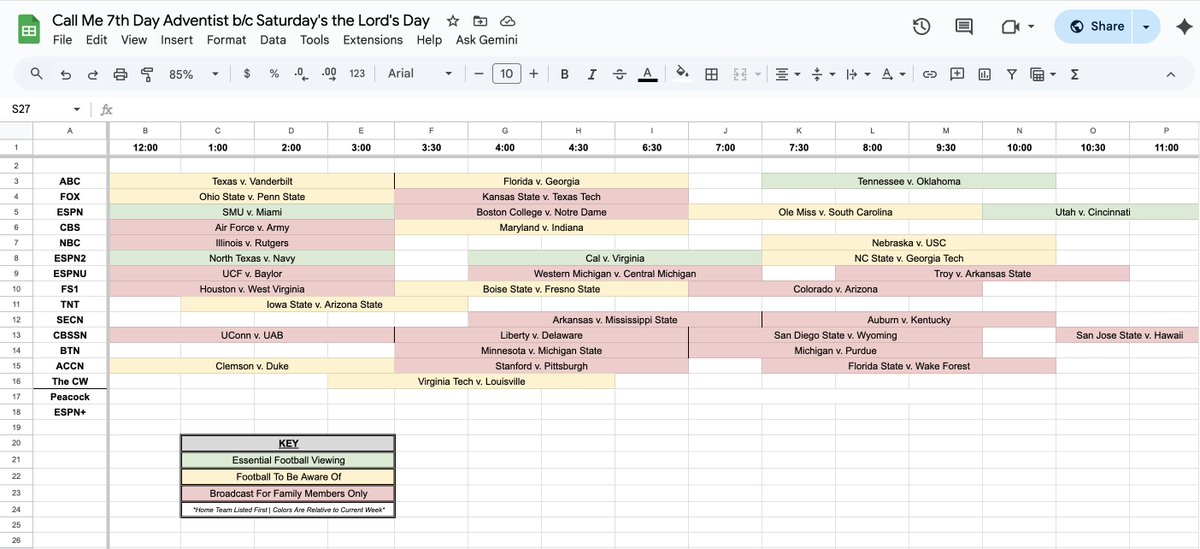1200x549 pixels.
Task: Format as percent
Action: pyautogui.click(x=274, y=74)
